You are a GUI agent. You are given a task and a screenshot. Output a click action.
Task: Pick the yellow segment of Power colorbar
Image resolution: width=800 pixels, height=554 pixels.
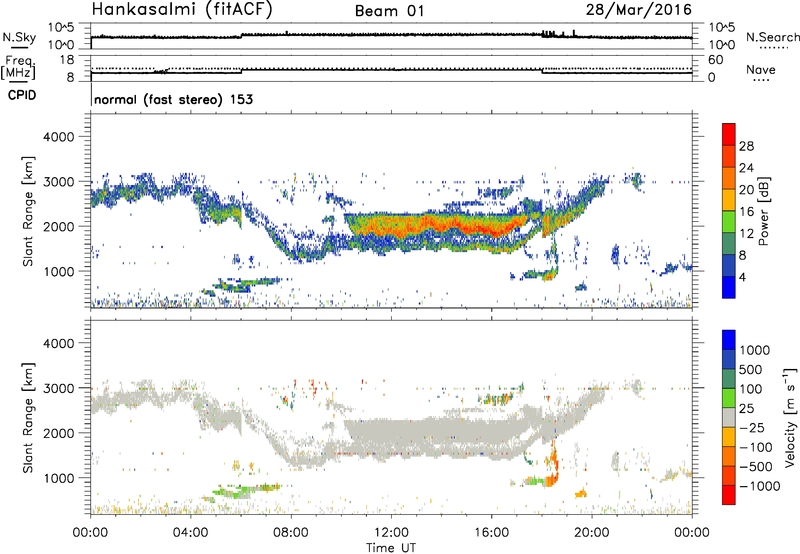point(729,200)
